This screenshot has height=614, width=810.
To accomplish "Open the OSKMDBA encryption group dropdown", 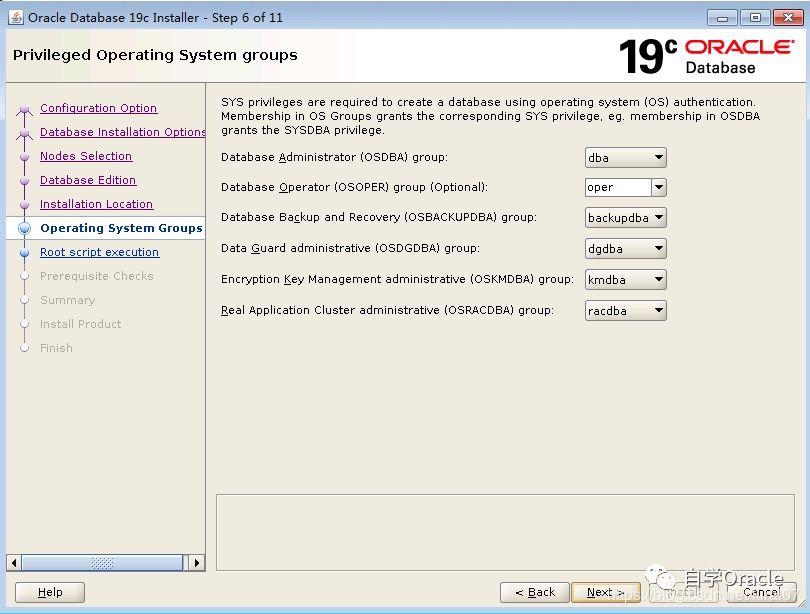I will tap(626, 280).
